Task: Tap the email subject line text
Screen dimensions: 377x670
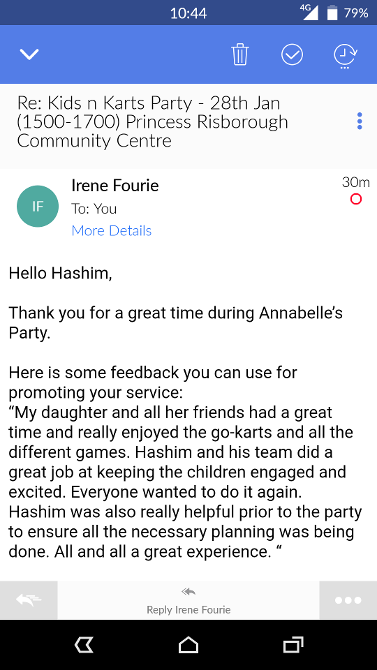Action: coord(153,122)
